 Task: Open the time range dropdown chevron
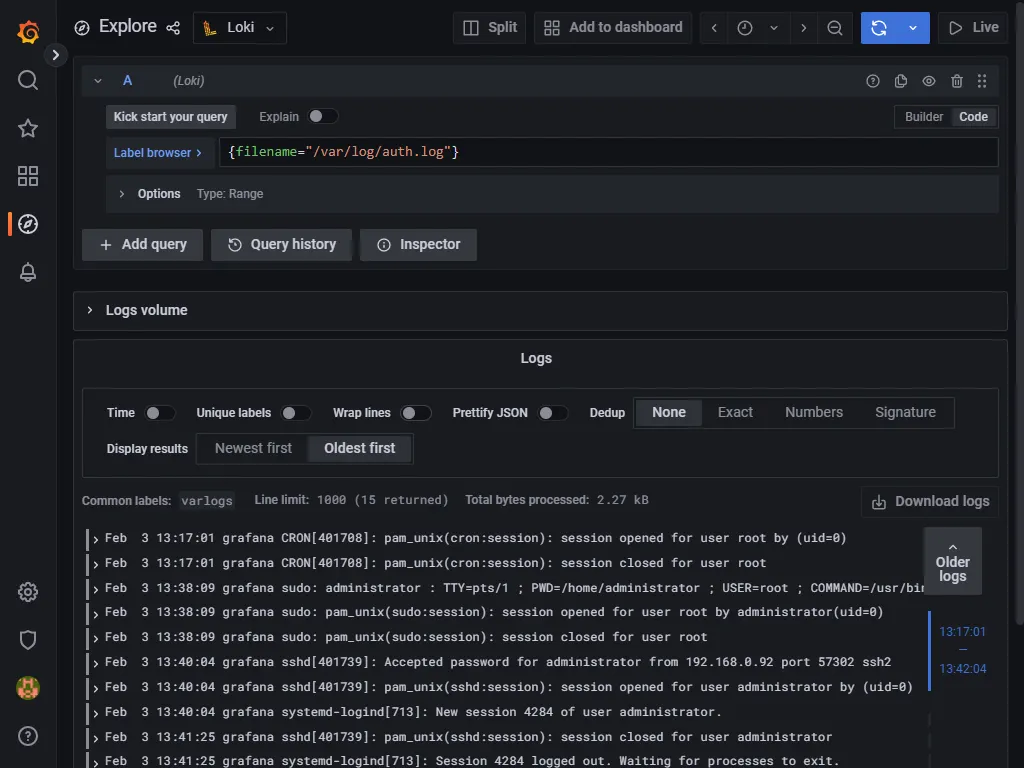click(x=774, y=28)
